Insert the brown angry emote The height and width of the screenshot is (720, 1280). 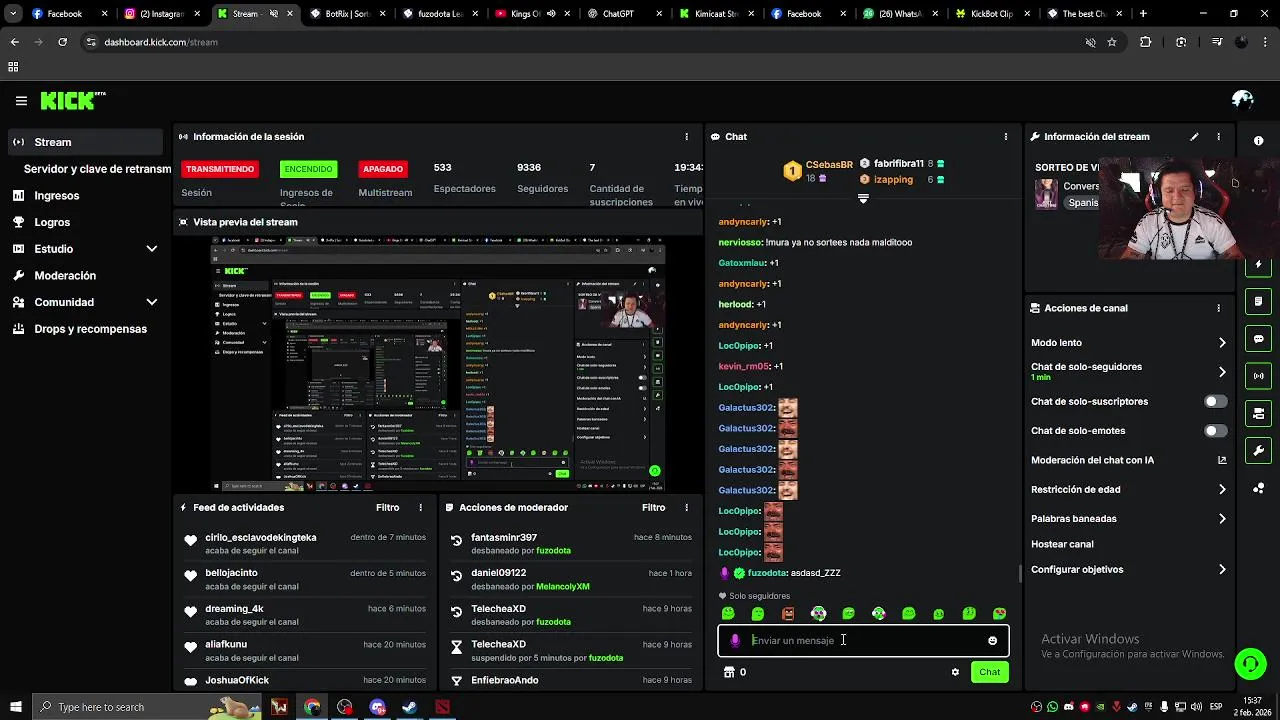click(788, 614)
